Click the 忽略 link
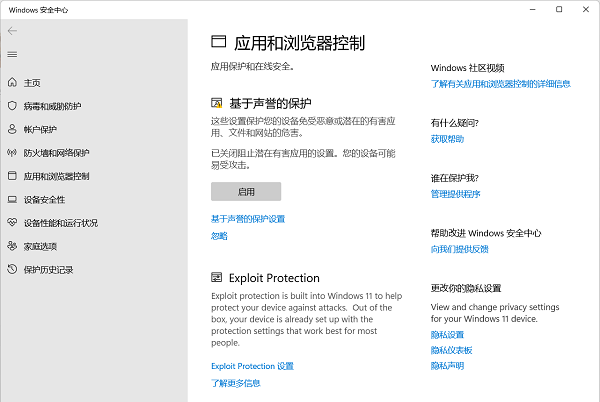 [219, 236]
